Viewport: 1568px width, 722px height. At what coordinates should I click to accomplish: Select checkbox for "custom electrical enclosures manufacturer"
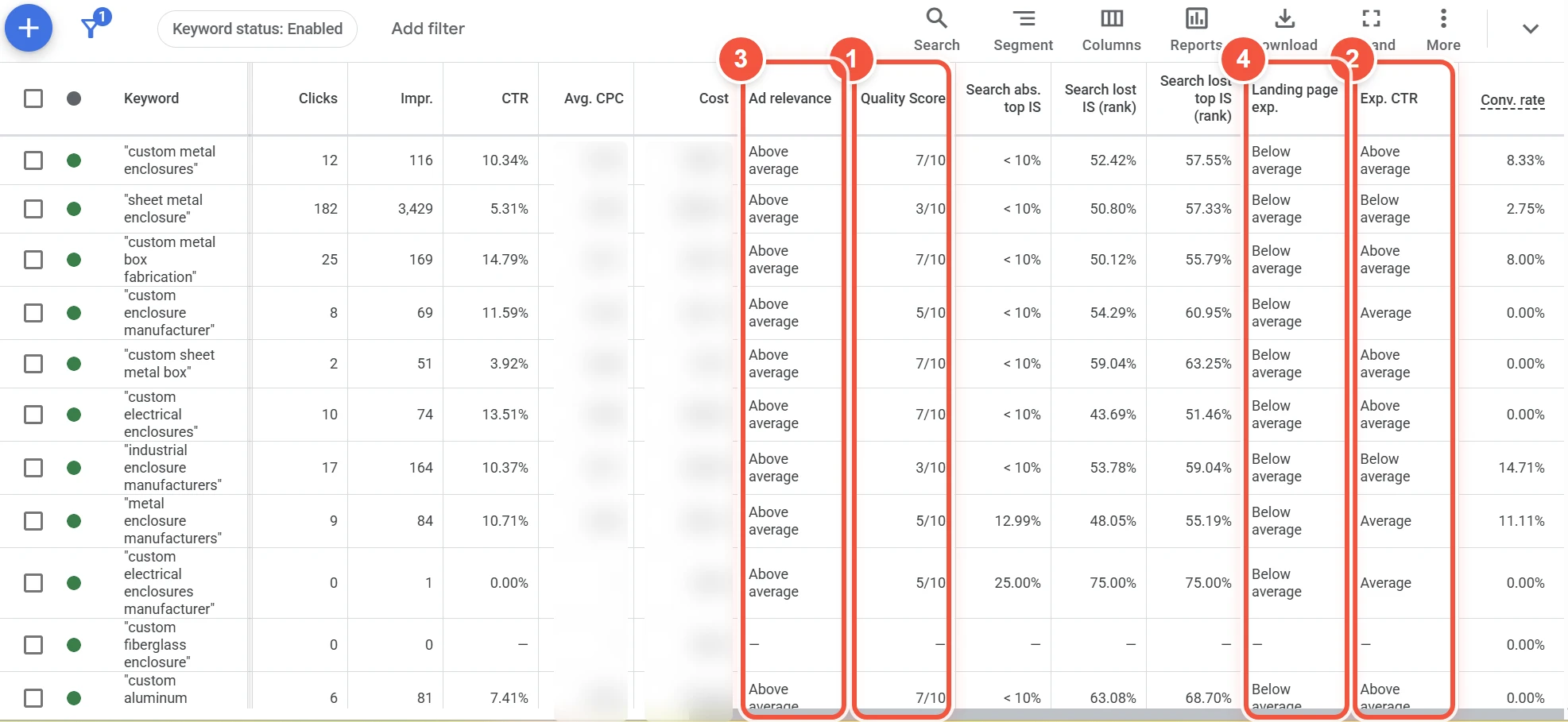click(33, 583)
